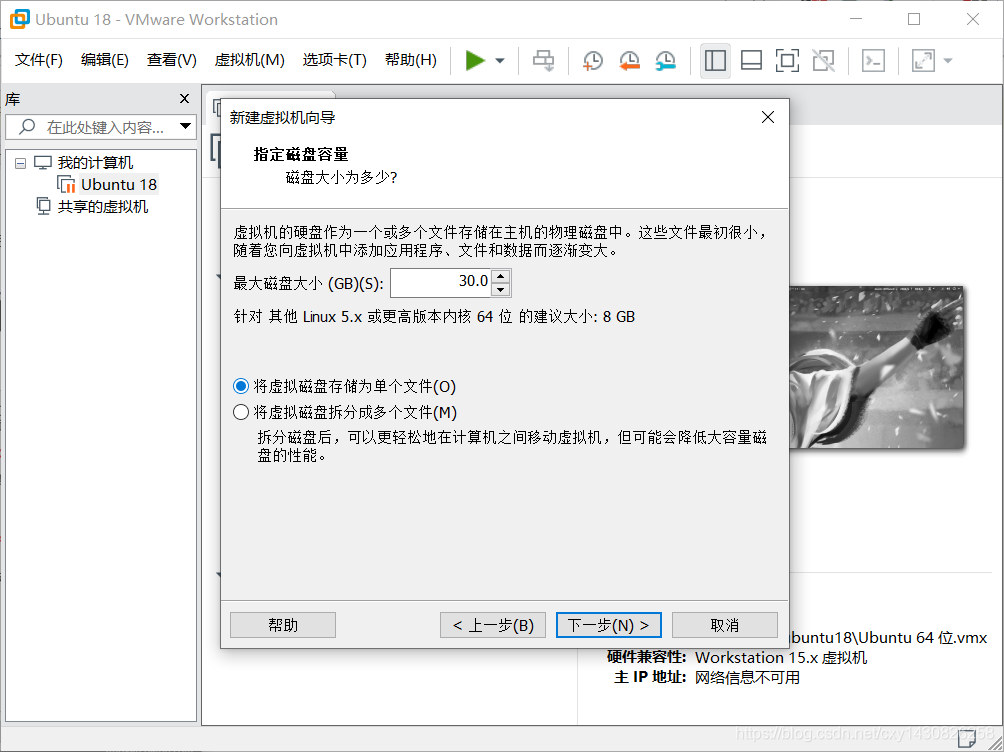
Task: Enter full screen mode icon
Action: pos(787,61)
